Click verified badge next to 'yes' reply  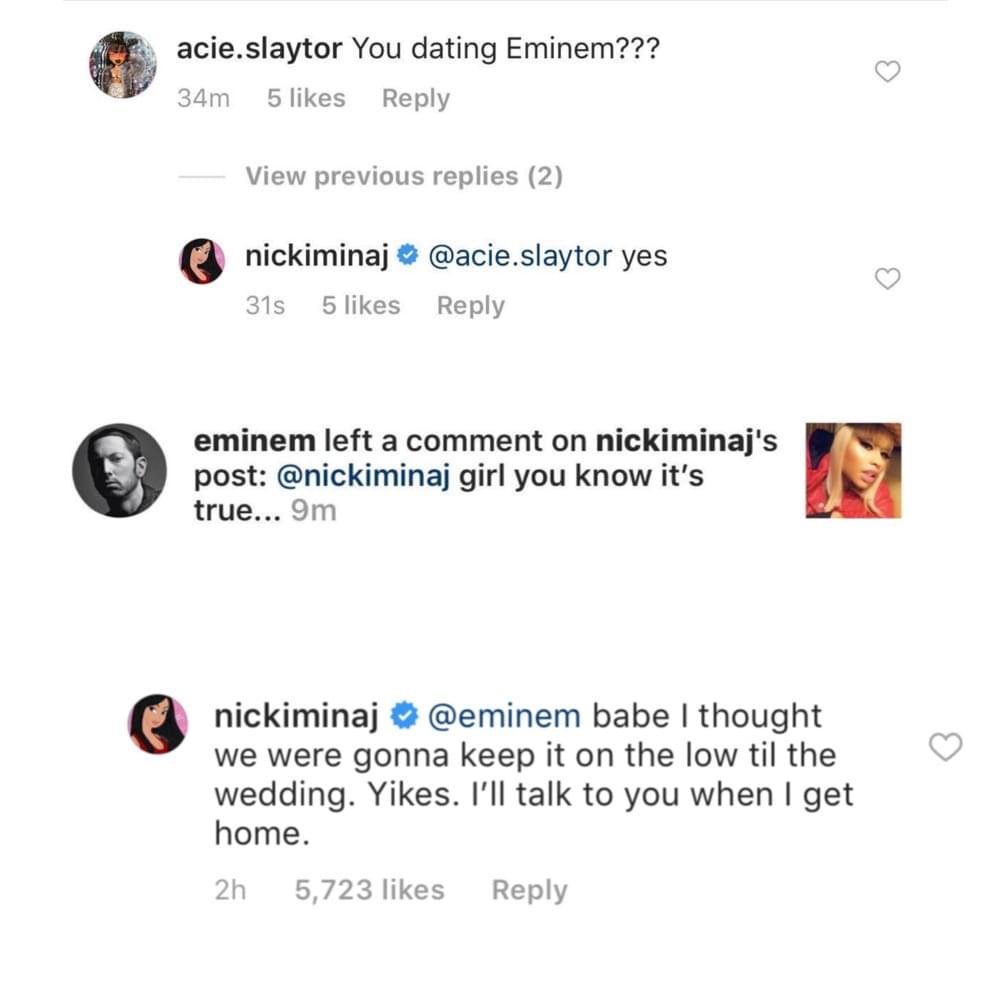click(407, 257)
